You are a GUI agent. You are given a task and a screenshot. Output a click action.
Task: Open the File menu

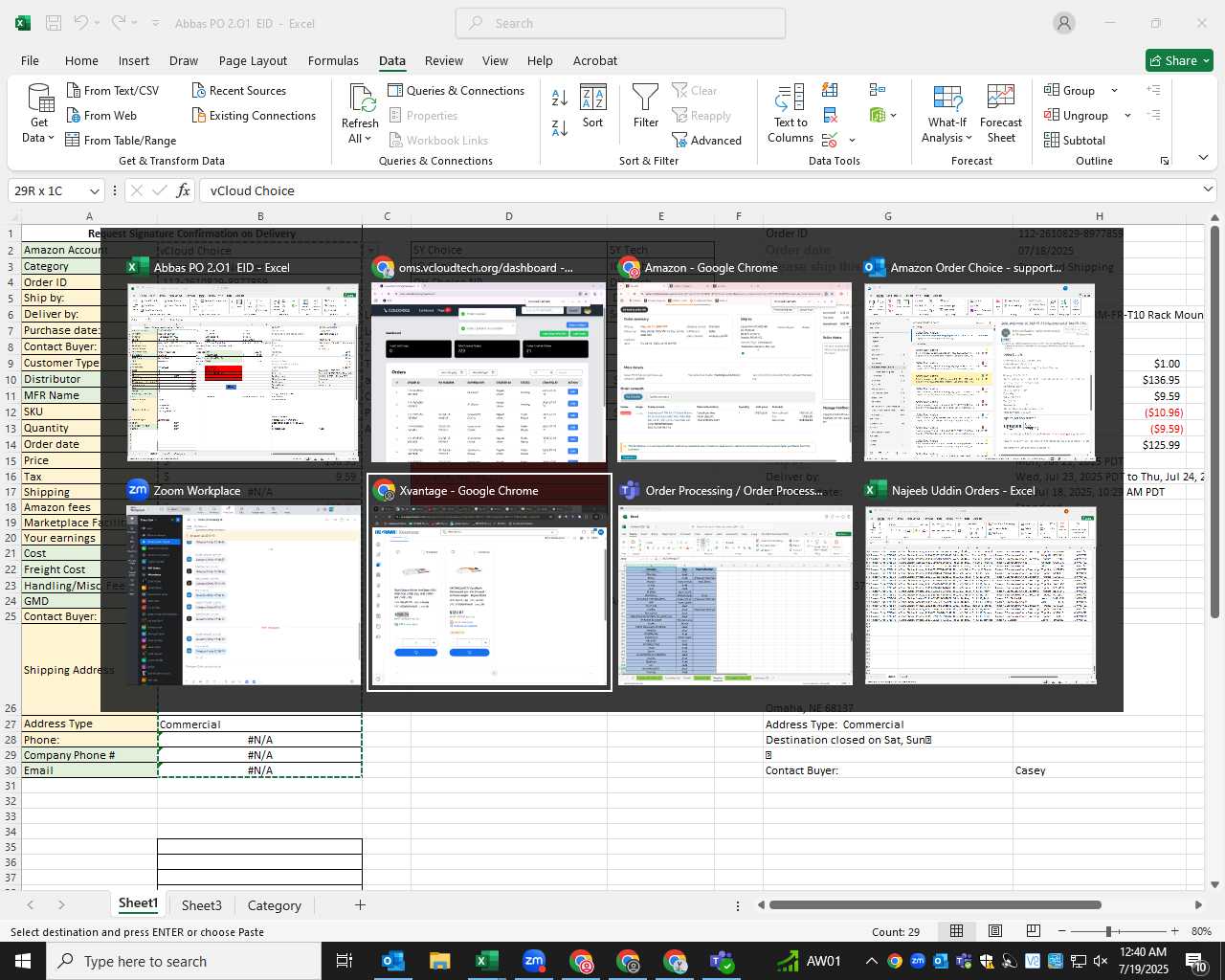(x=30, y=60)
